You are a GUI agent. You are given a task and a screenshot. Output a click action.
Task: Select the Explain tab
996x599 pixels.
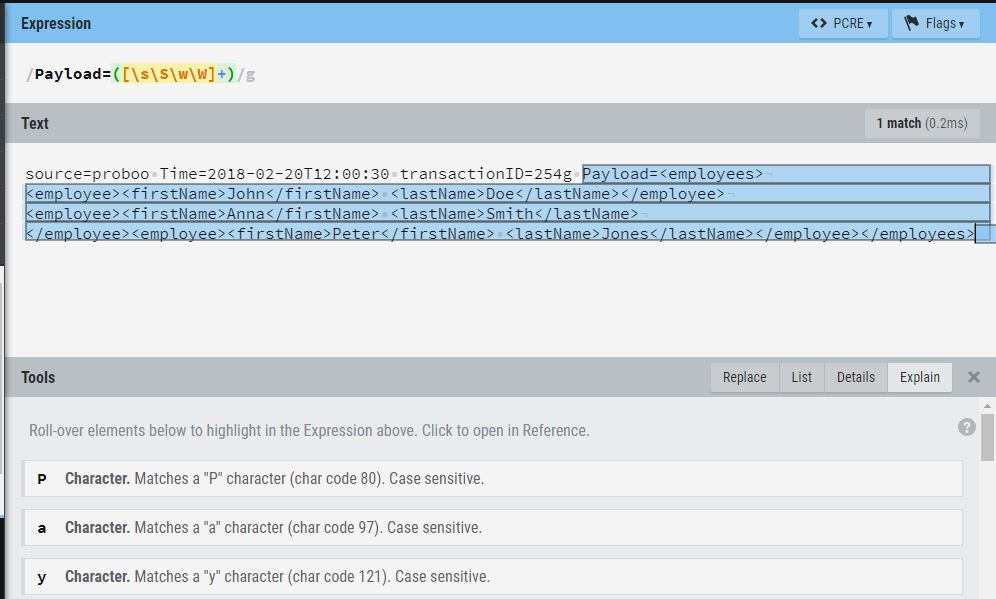click(x=919, y=377)
